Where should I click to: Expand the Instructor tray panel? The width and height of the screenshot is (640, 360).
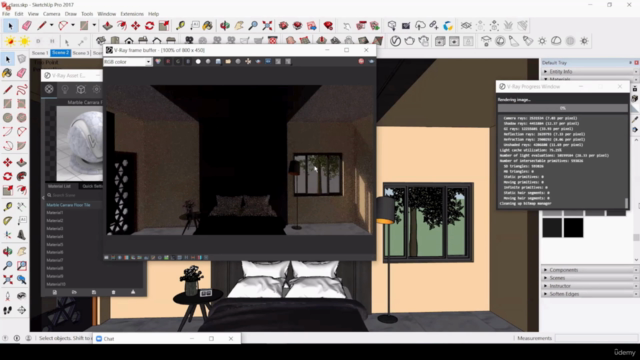coord(590,286)
